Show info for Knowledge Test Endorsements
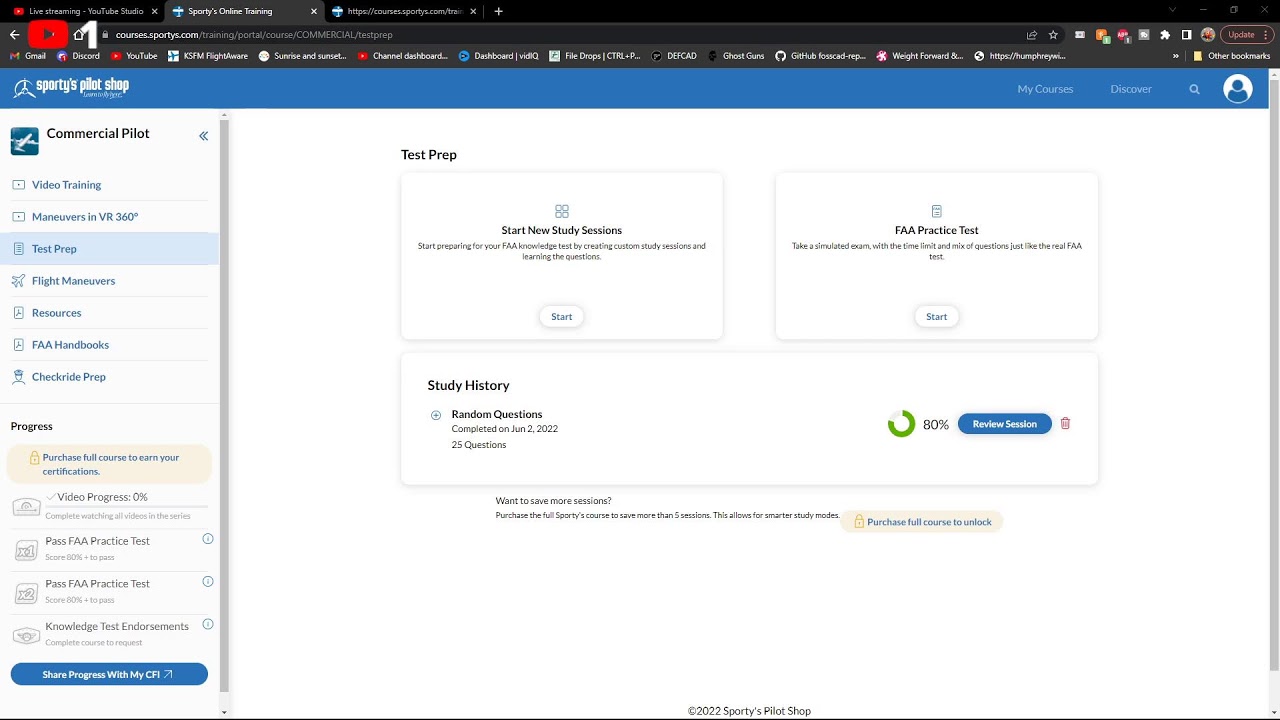The height and width of the screenshot is (720, 1280). (208, 624)
